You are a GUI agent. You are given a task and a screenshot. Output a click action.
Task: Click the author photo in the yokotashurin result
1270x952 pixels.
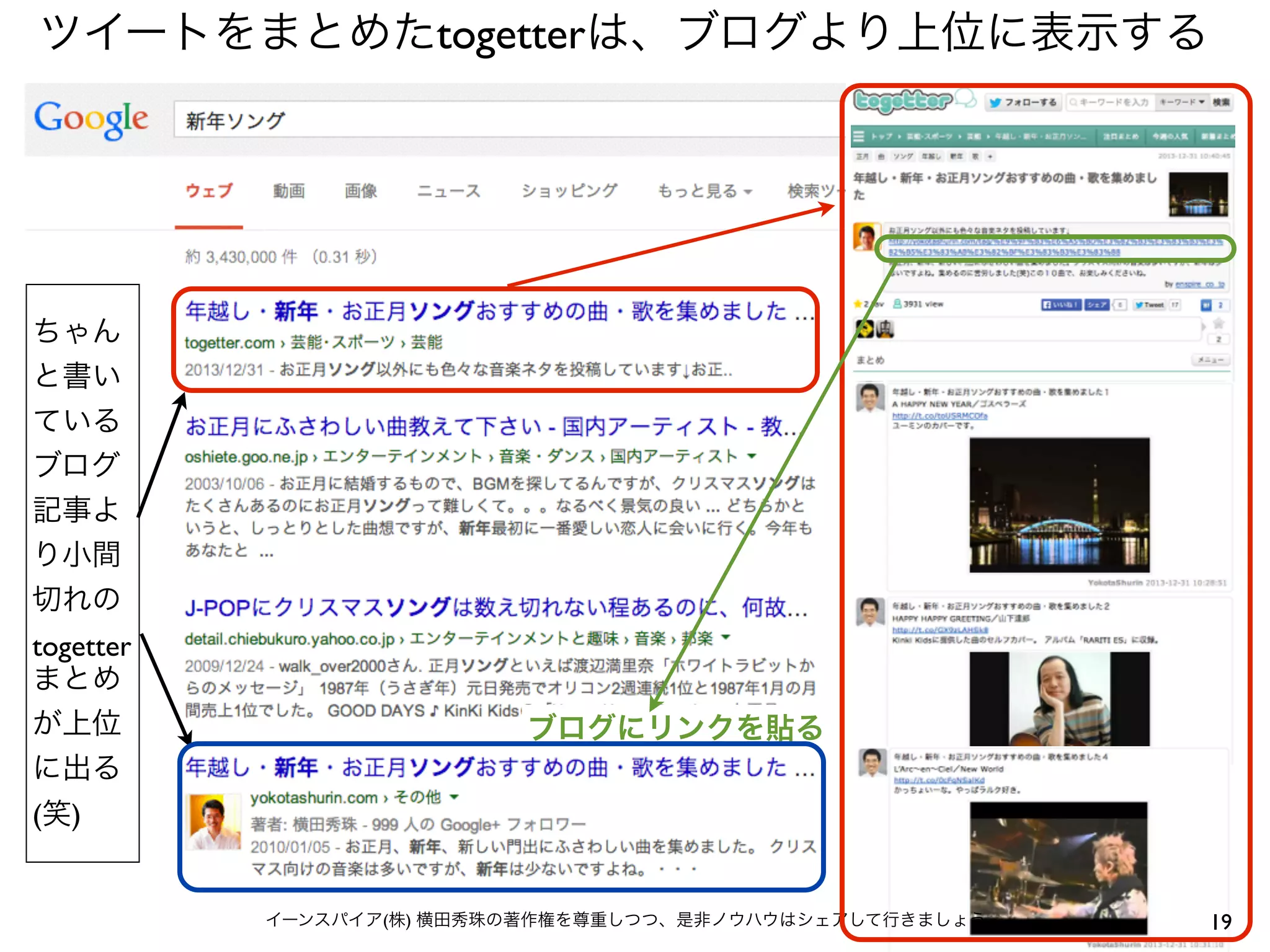point(215,822)
